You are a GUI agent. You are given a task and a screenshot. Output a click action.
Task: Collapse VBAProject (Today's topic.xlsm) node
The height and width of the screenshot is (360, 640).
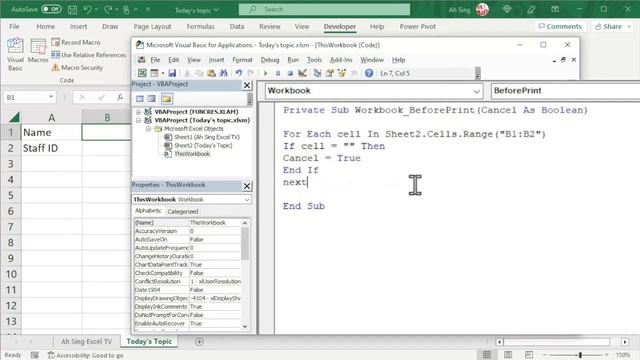pos(138,120)
